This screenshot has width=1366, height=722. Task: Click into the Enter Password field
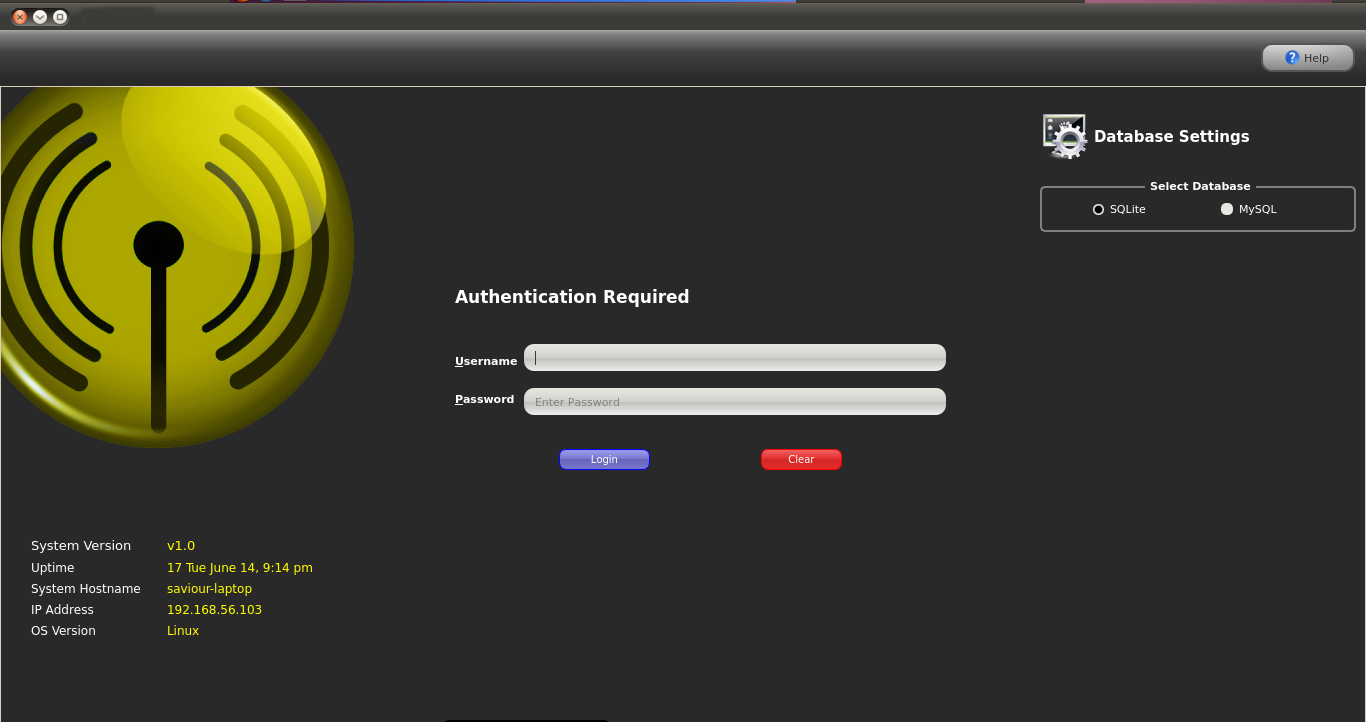pyautogui.click(x=734, y=402)
